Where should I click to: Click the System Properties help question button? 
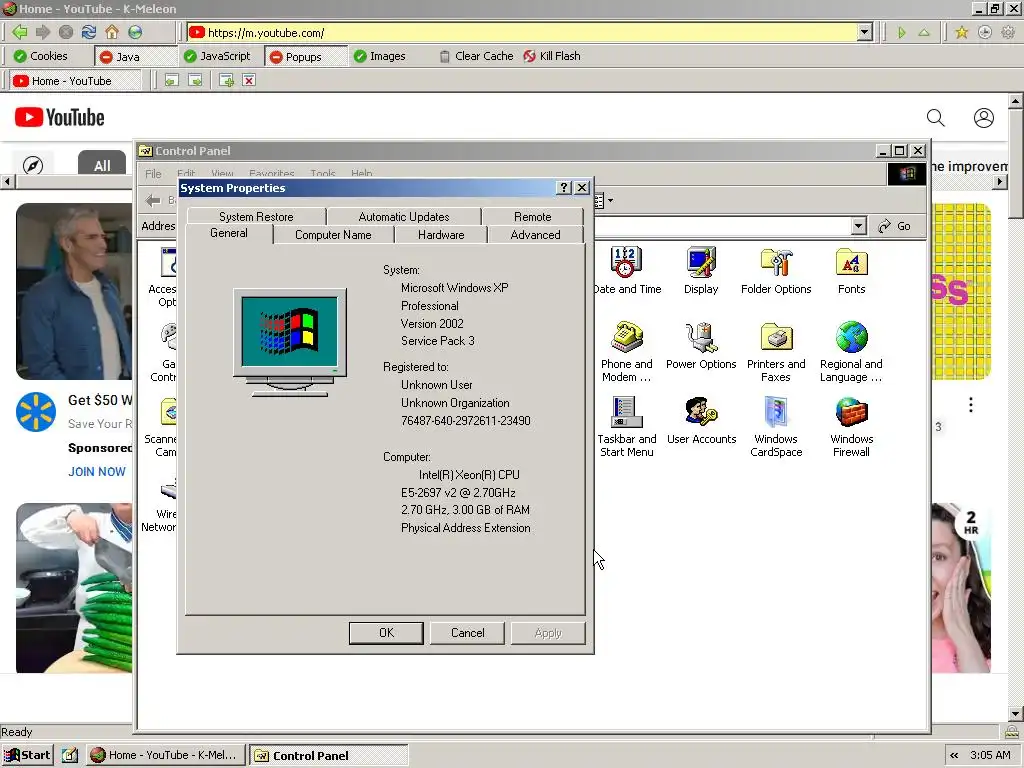click(564, 188)
